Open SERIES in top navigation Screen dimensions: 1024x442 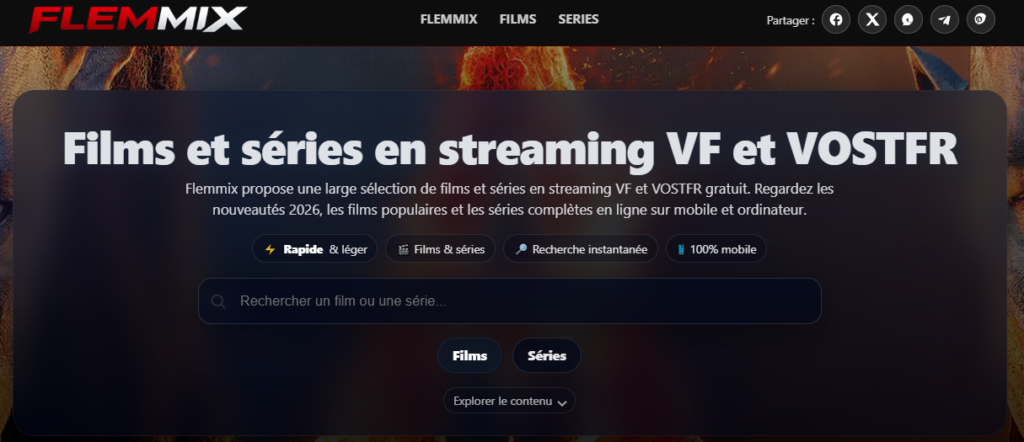[x=578, y=20]
